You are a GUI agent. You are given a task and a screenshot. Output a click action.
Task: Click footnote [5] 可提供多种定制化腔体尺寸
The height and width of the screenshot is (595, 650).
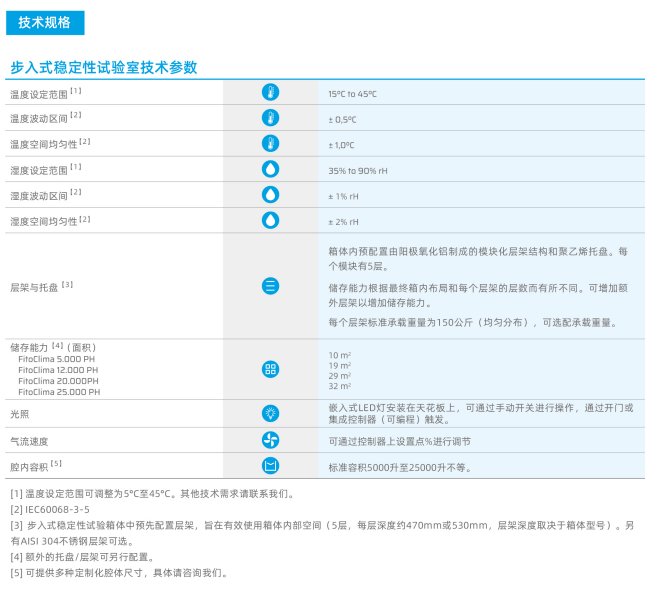[119, 573]
